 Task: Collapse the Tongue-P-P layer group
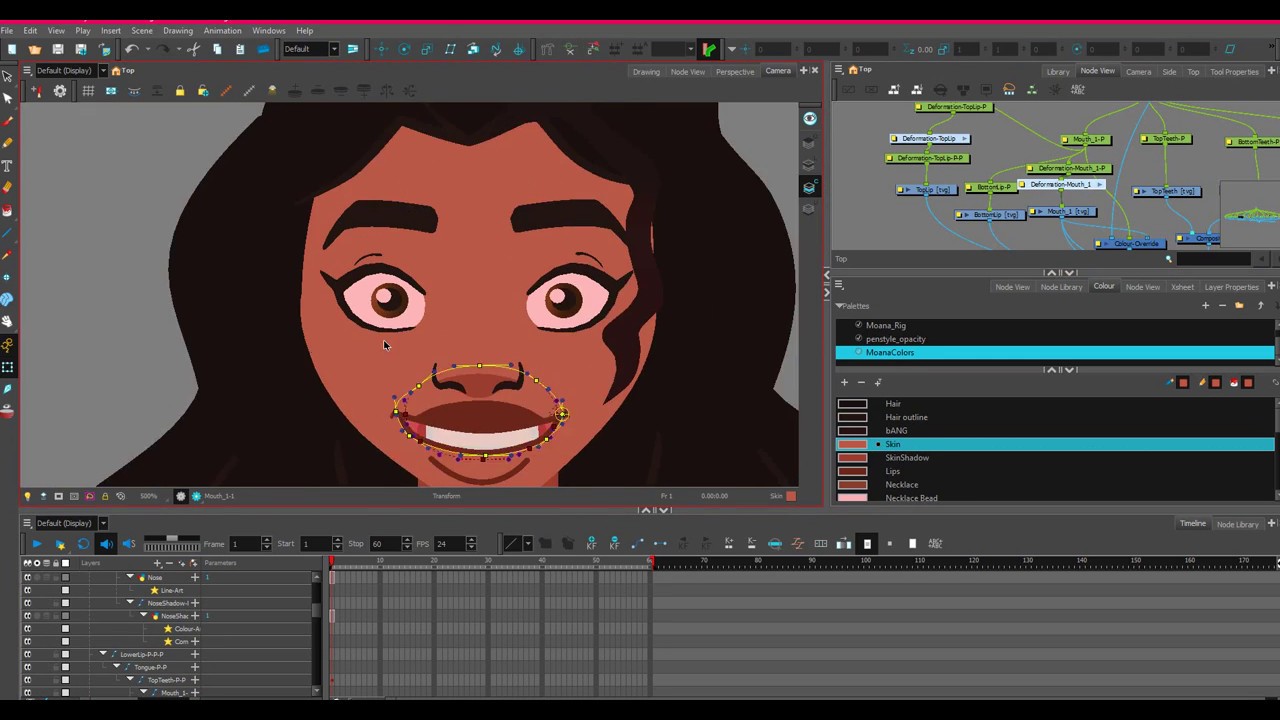point(116,666)
